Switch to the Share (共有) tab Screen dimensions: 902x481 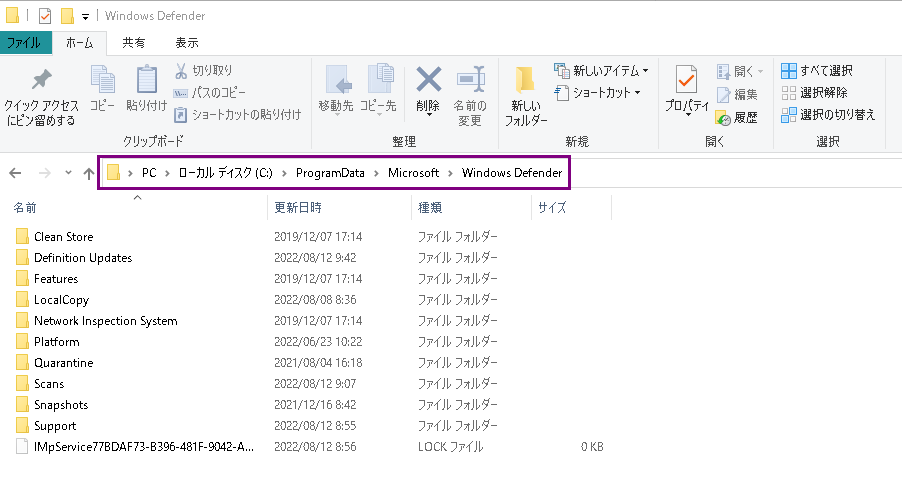point(133,43)
